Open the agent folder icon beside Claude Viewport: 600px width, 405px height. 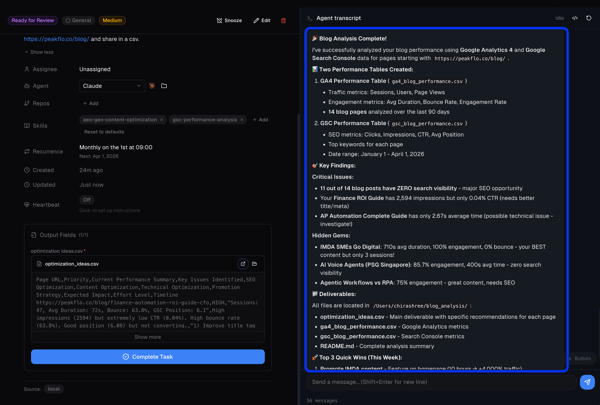pyautogui.click(x=164, y=86)
